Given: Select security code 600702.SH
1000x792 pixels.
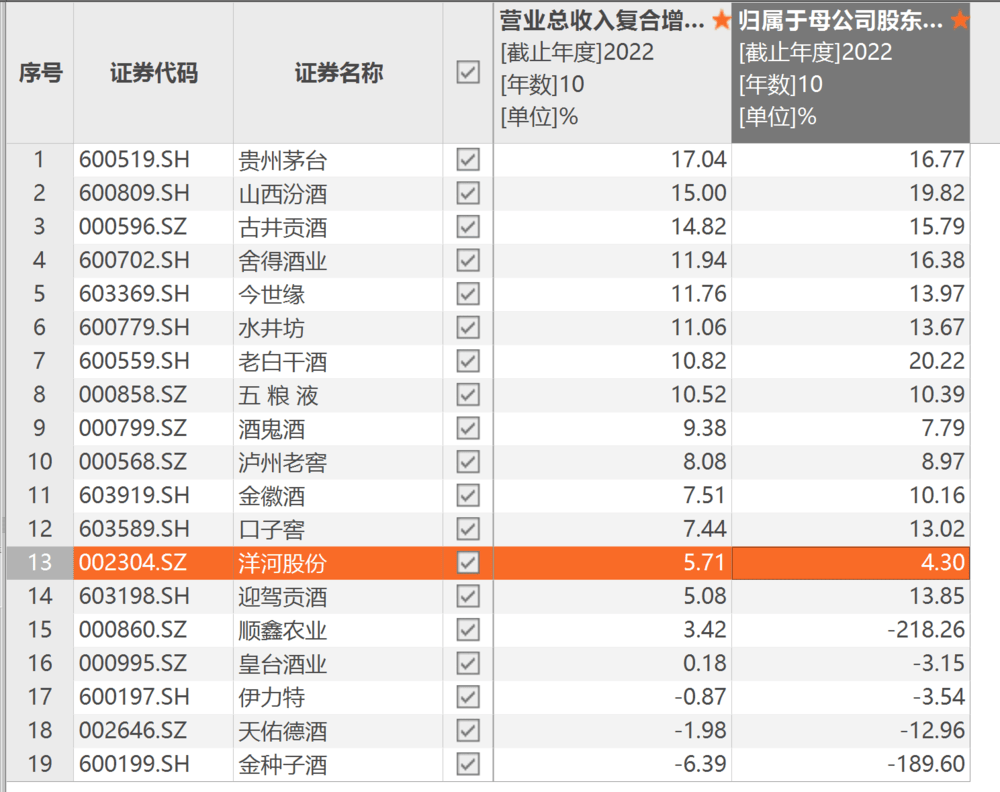Looking at the screenshot, I should click(x=134, y=260).
